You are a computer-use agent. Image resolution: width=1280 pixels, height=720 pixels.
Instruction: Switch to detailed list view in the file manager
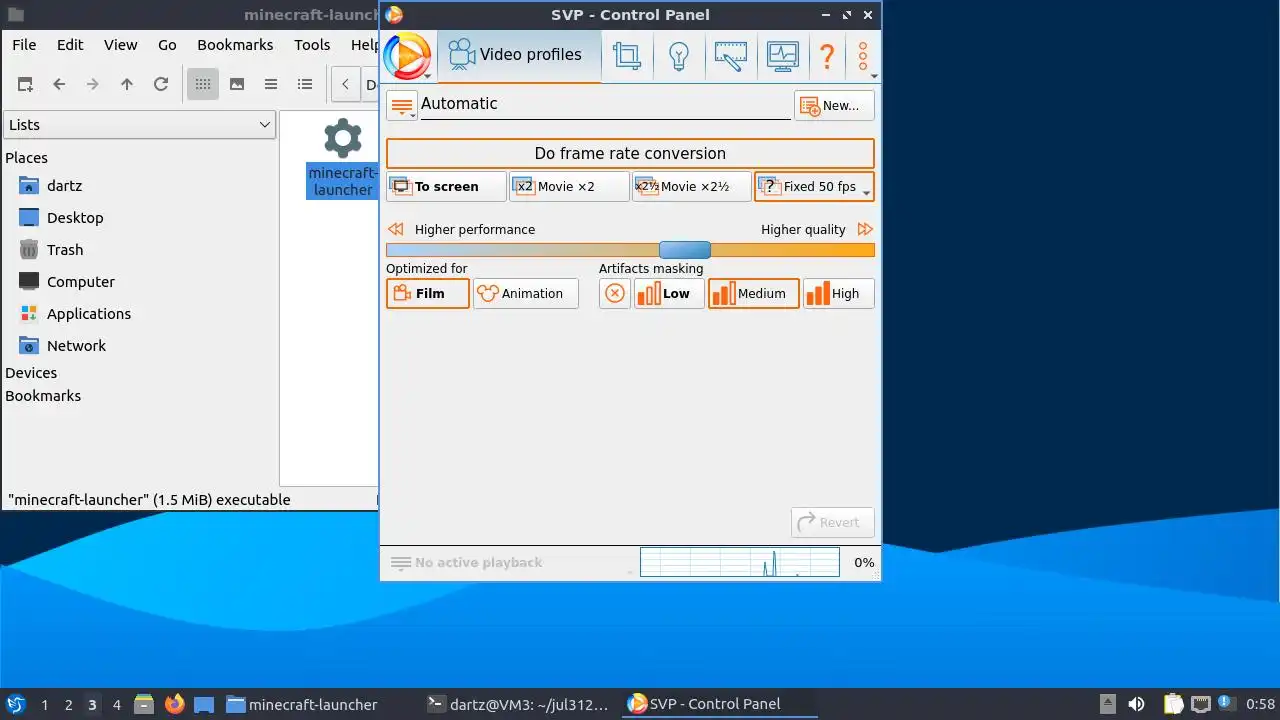(305, 84)
